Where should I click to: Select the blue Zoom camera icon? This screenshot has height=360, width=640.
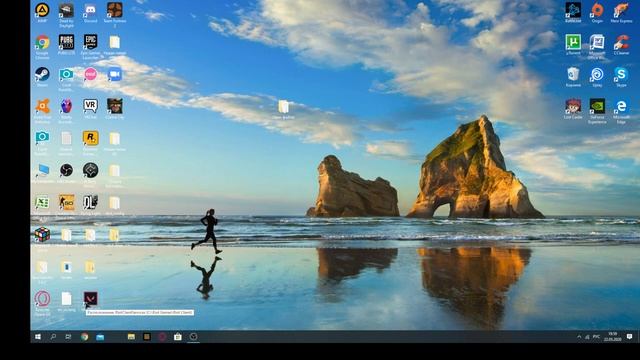115,74
